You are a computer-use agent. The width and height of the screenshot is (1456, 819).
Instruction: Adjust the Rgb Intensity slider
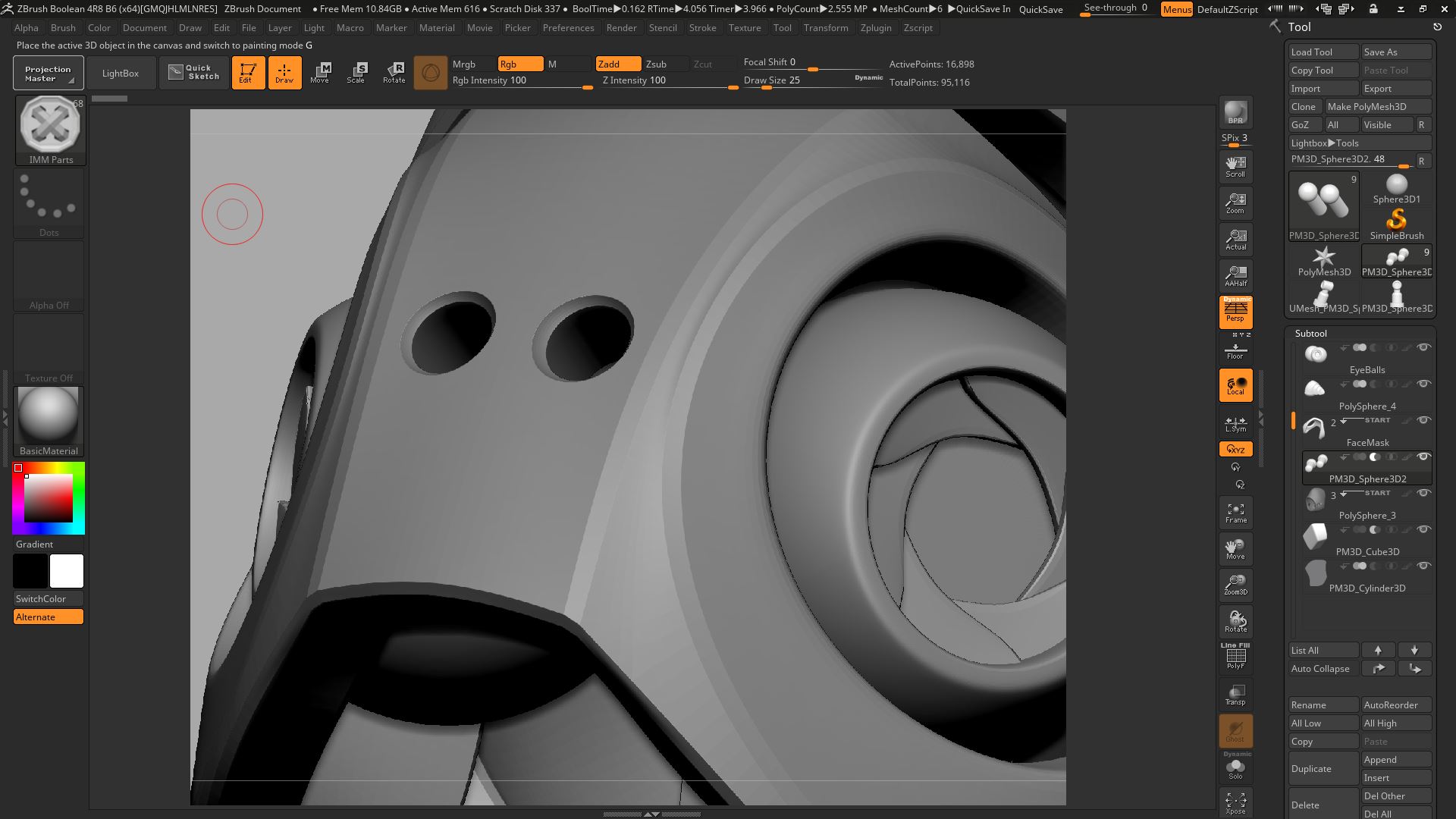(522, 80)
